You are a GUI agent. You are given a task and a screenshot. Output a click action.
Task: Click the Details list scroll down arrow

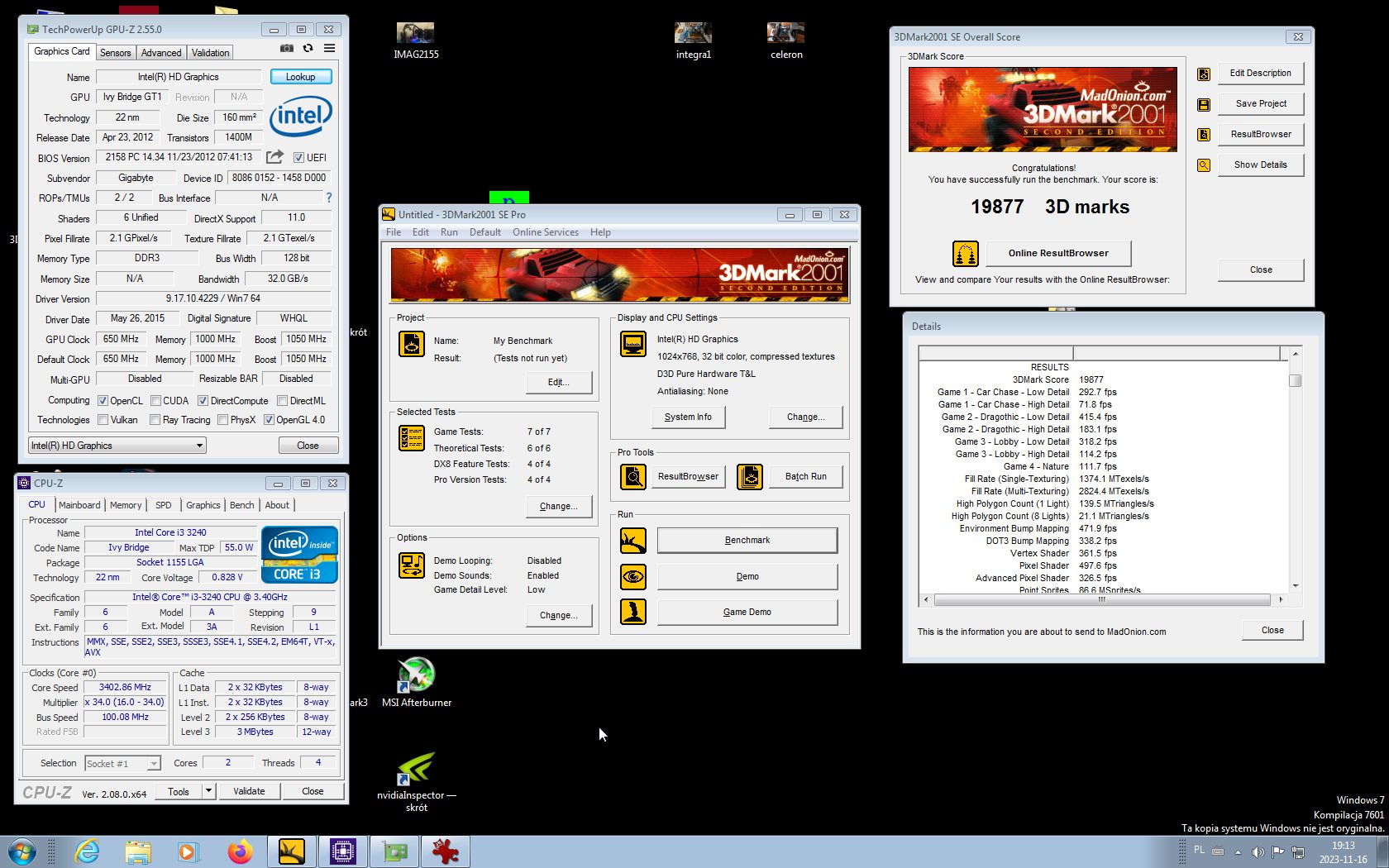click(x=1295, y=586)
